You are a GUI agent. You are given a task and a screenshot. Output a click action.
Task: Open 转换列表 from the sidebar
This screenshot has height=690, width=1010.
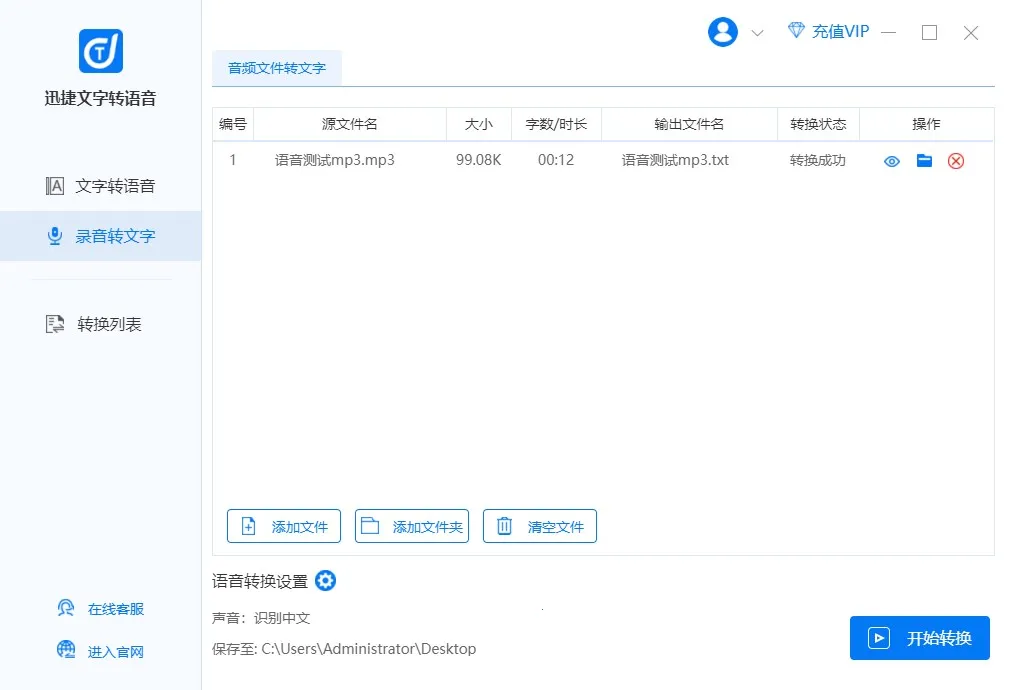point(100,324)
